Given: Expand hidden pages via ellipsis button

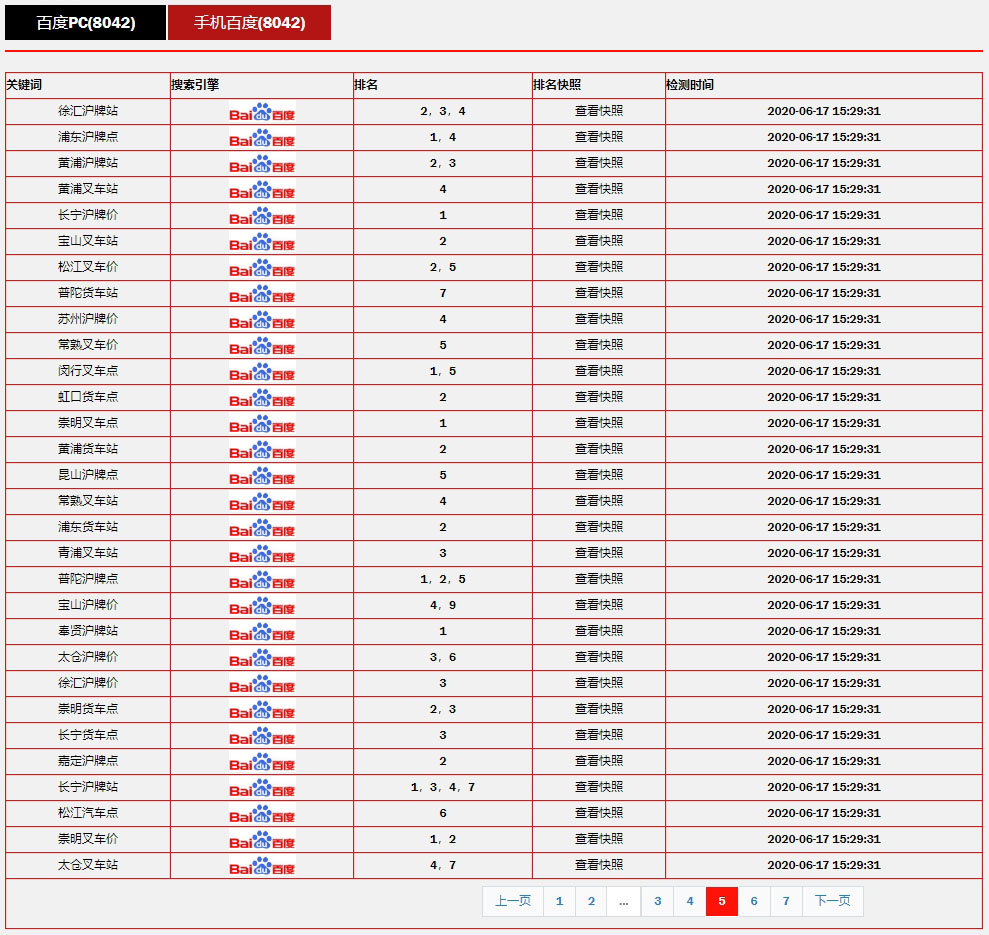Looking at the screenshot, I should [x=623, y=901].
